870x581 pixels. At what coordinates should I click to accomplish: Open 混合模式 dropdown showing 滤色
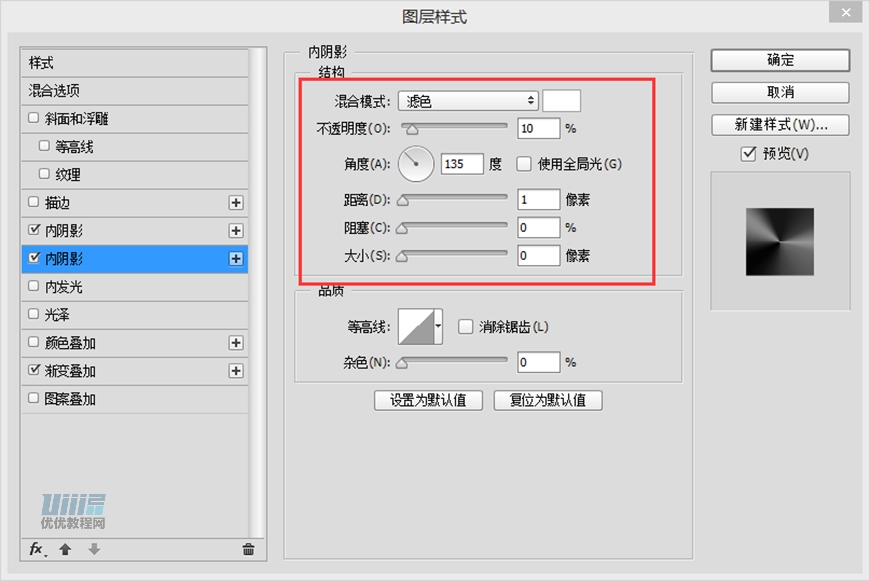click(468, 101)
